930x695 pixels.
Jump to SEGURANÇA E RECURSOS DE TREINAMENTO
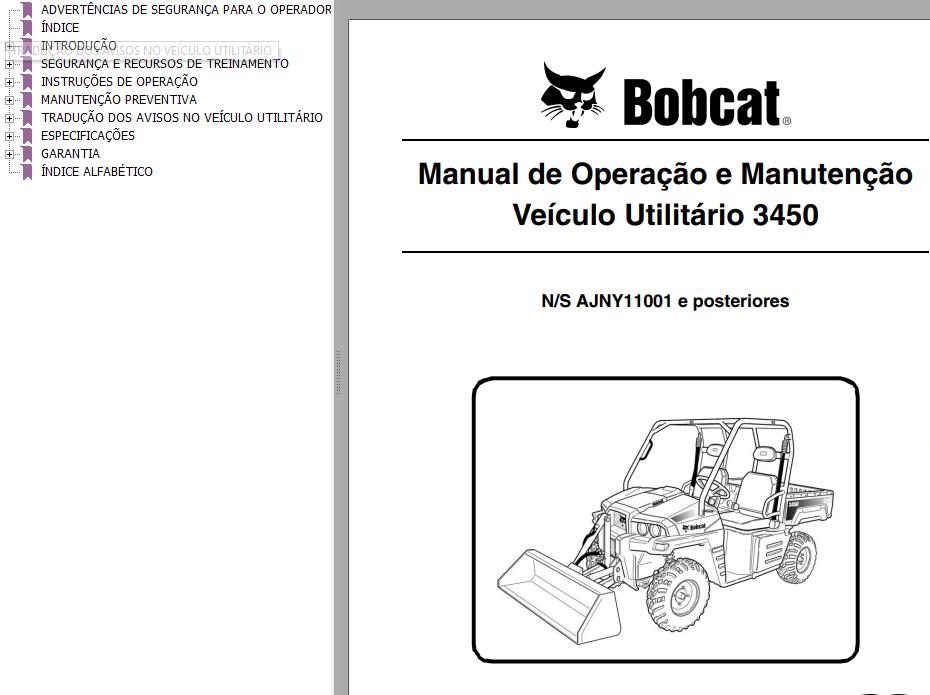pos(165,64)
